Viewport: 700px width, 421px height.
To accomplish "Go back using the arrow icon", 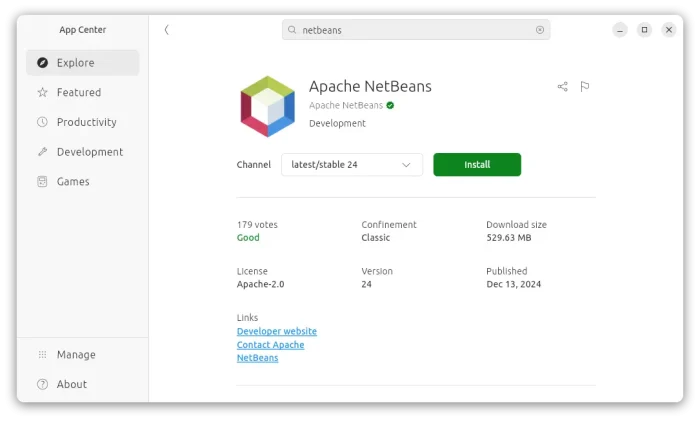I will pyautogui.click(x=167, y=30).
